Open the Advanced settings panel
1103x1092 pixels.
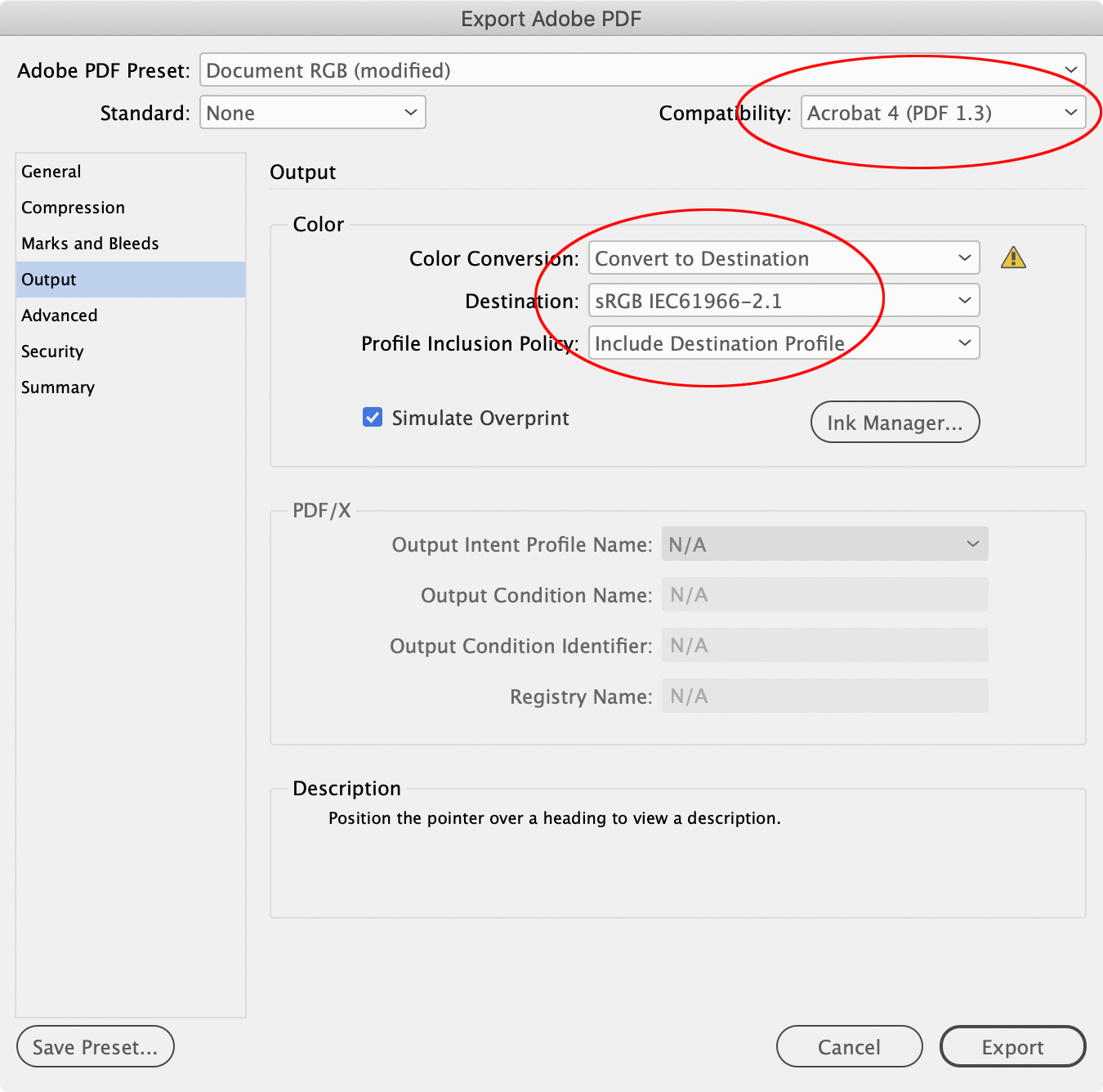[x=59, y=315]
